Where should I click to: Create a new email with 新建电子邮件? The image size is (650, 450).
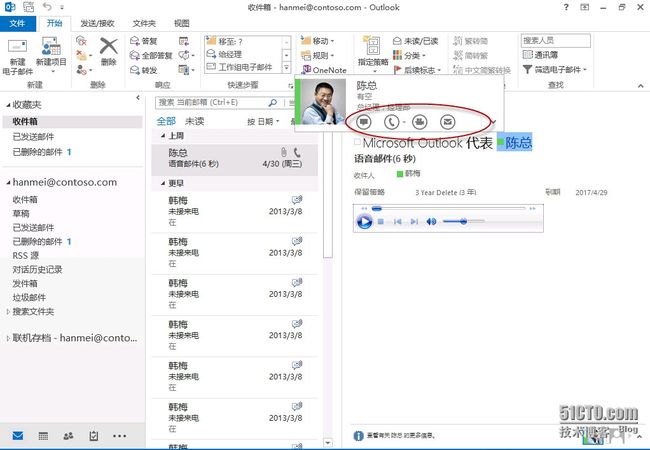click(17, 57)
